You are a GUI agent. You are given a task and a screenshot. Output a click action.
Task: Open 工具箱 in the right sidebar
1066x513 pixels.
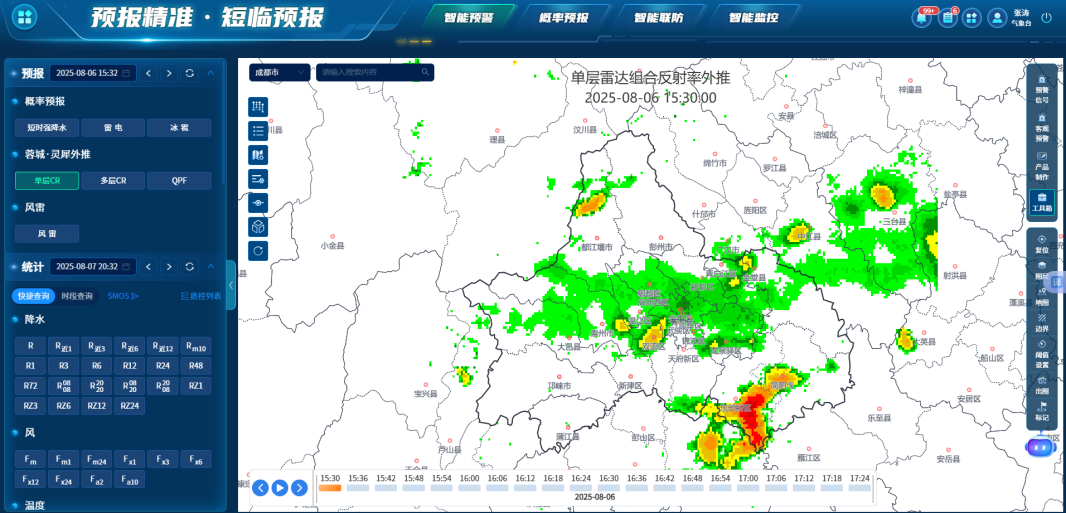tap(1042, 201)
